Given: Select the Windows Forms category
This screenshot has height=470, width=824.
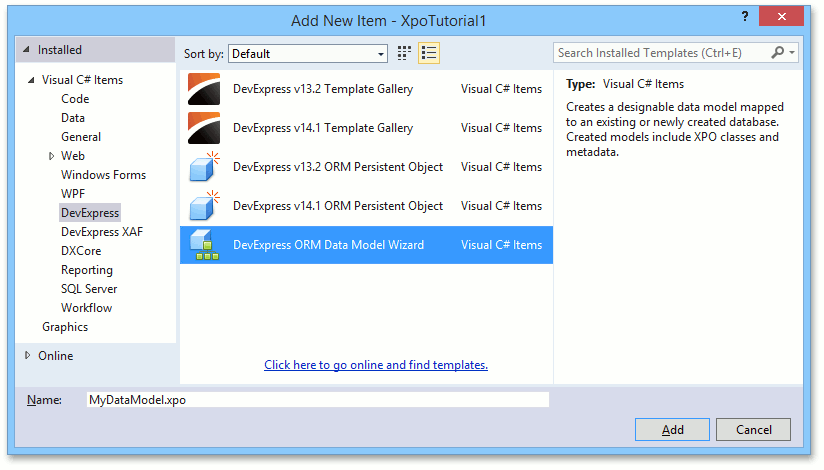Looking at the screenshot, I should pos(103,175).
